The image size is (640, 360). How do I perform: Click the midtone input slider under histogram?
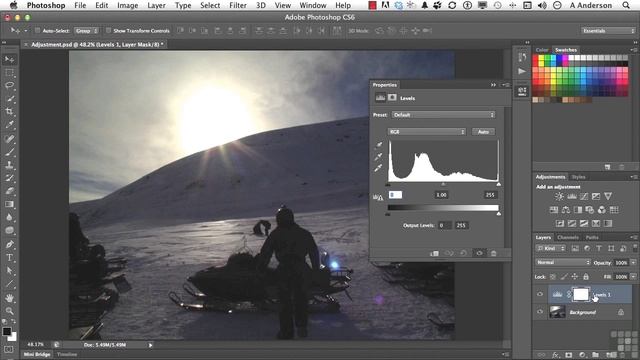[443, 184]
